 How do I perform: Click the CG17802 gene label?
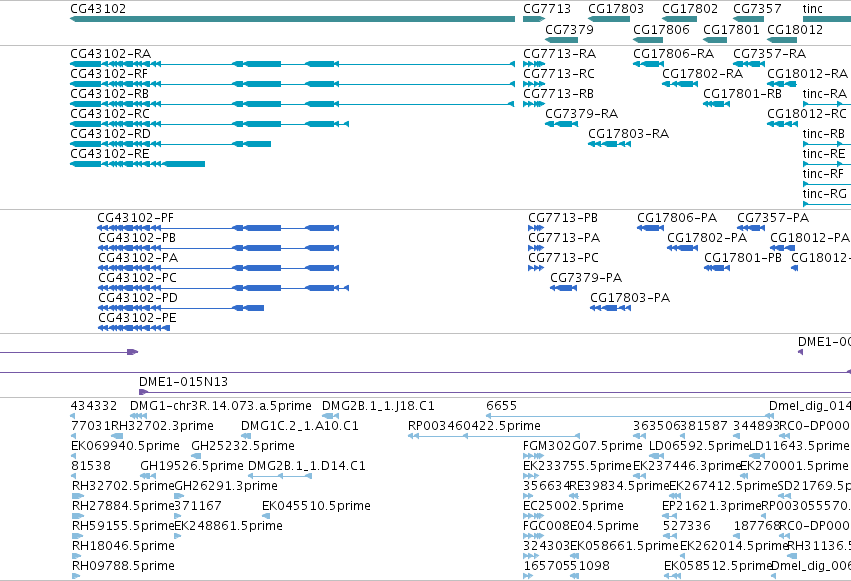tap(690, 9)
